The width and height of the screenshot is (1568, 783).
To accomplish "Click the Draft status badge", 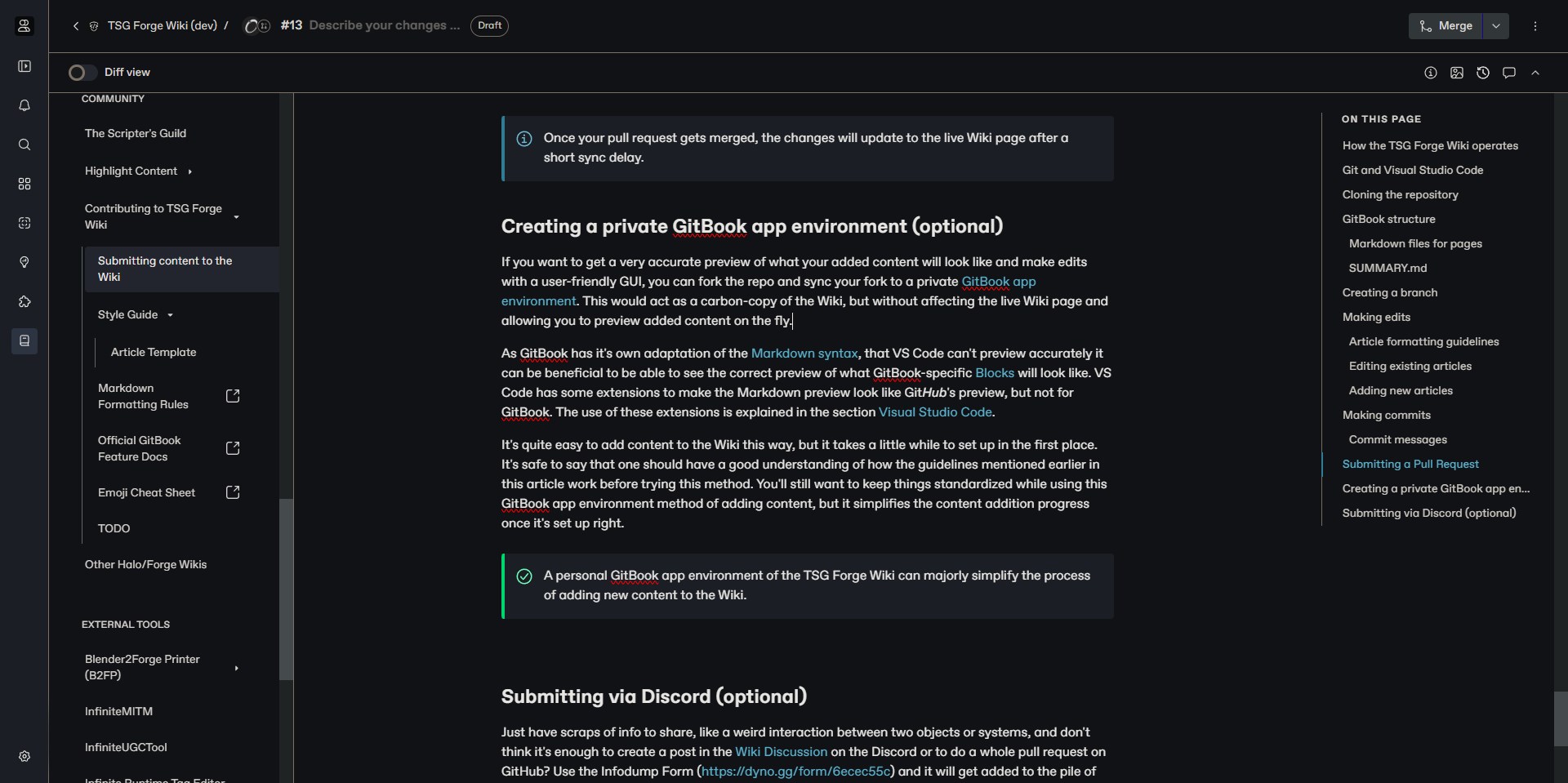I will coord(489,26).
